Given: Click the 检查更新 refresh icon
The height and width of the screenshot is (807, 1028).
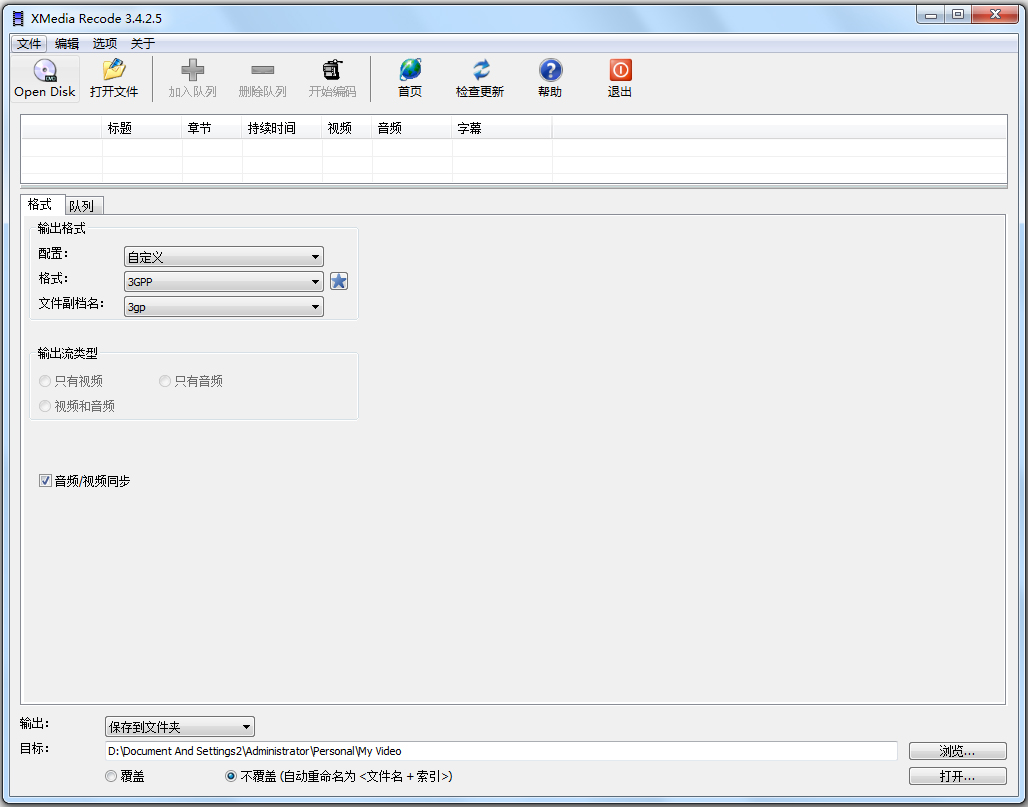Looking at the screenshot, I should pyautogui.click(x=481, y=69).
